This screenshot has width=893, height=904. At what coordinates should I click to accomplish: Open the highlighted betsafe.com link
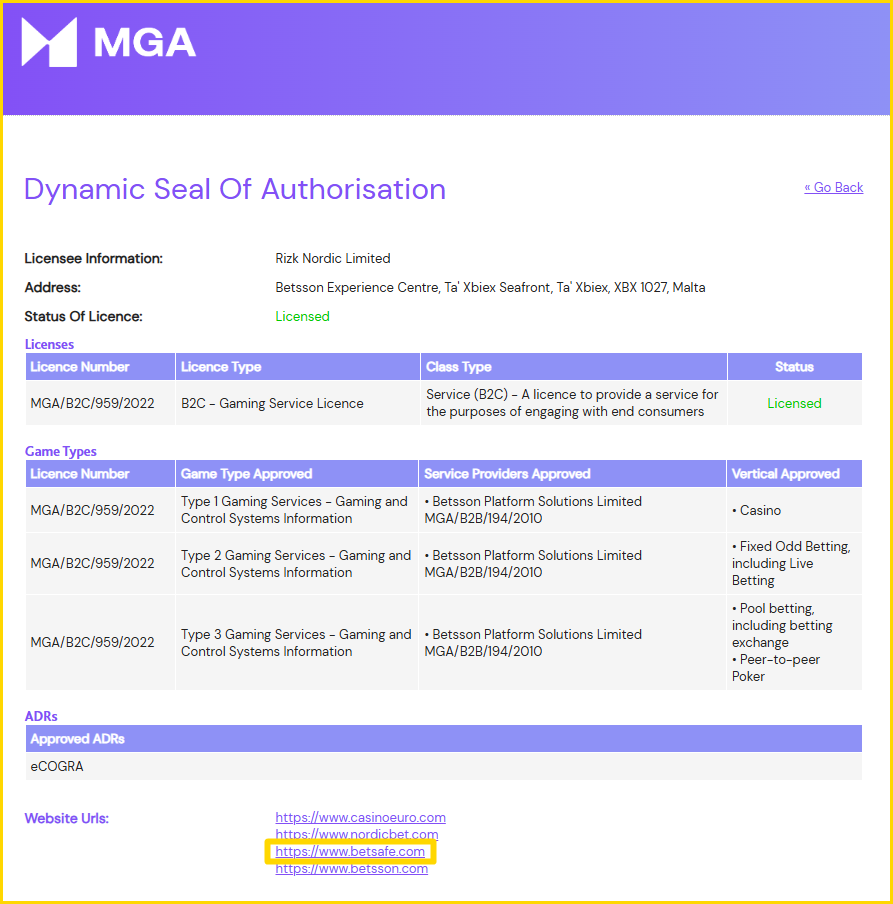click(350, 852)
